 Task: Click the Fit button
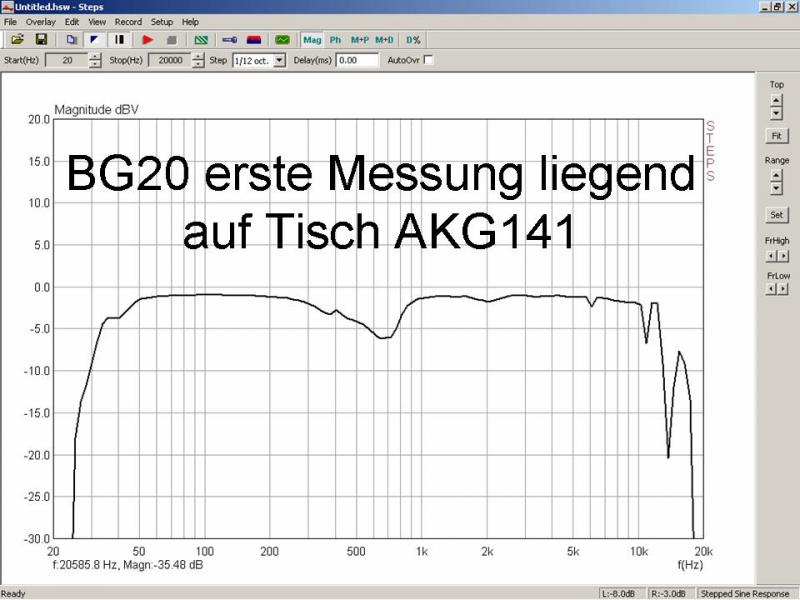point(777,136)
